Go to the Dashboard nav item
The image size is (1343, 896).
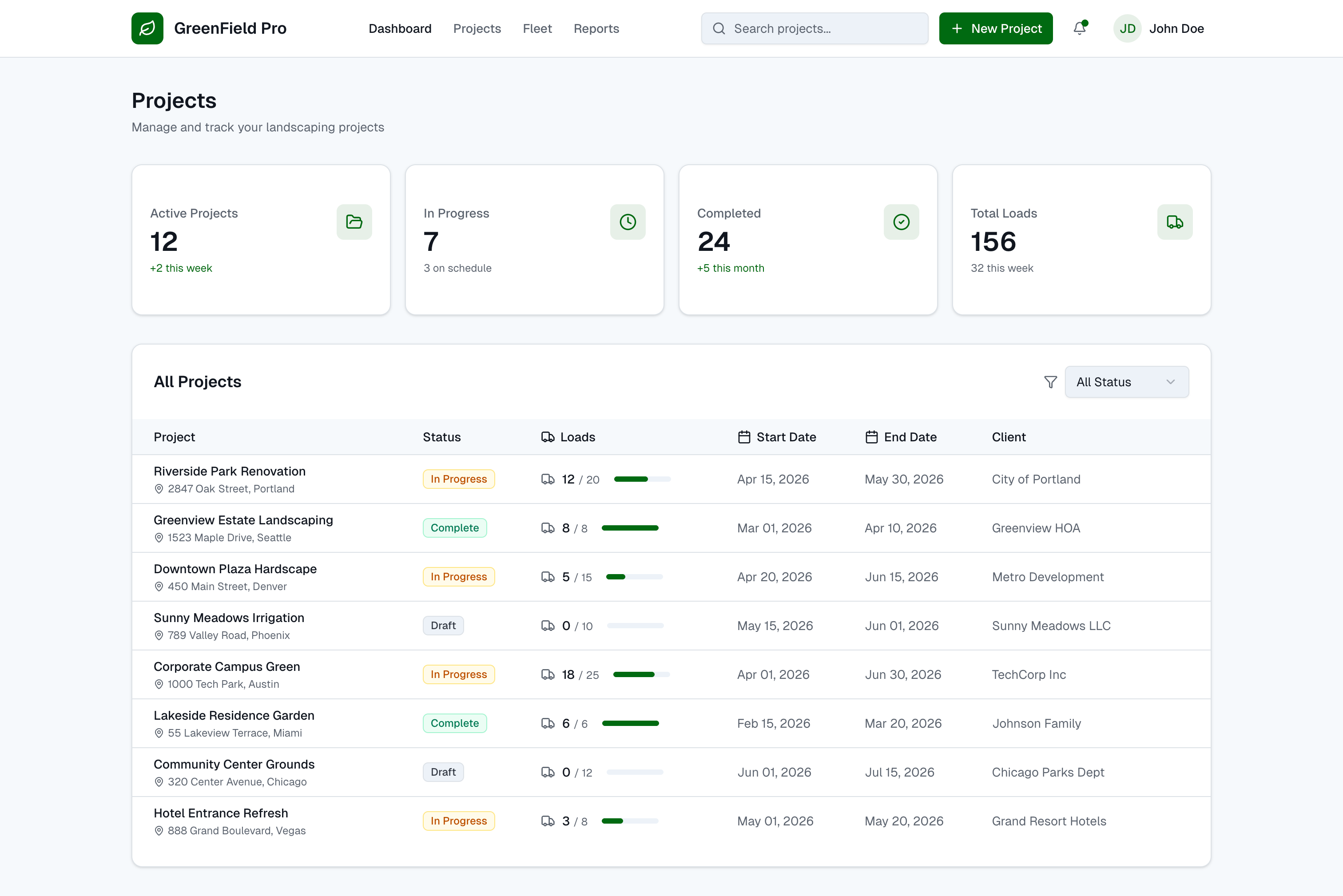click(399, 28)
